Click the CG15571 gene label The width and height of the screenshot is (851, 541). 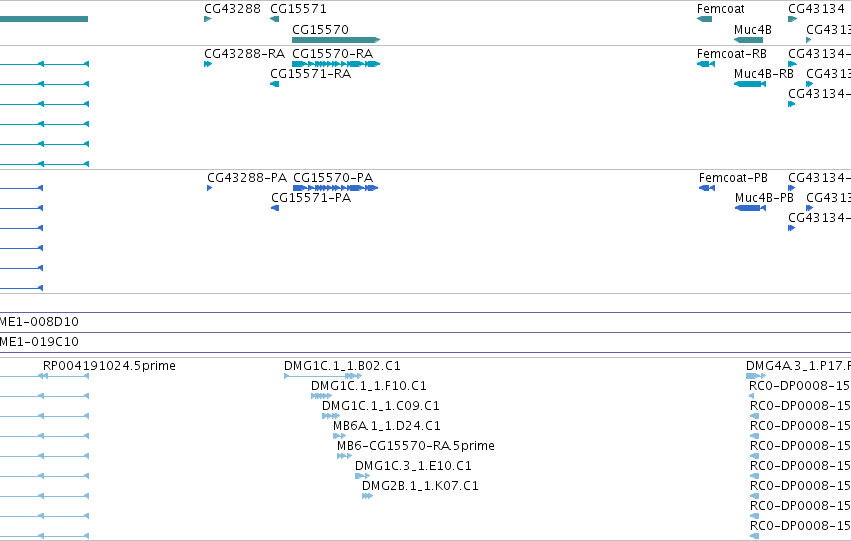(x=298, y=9)
